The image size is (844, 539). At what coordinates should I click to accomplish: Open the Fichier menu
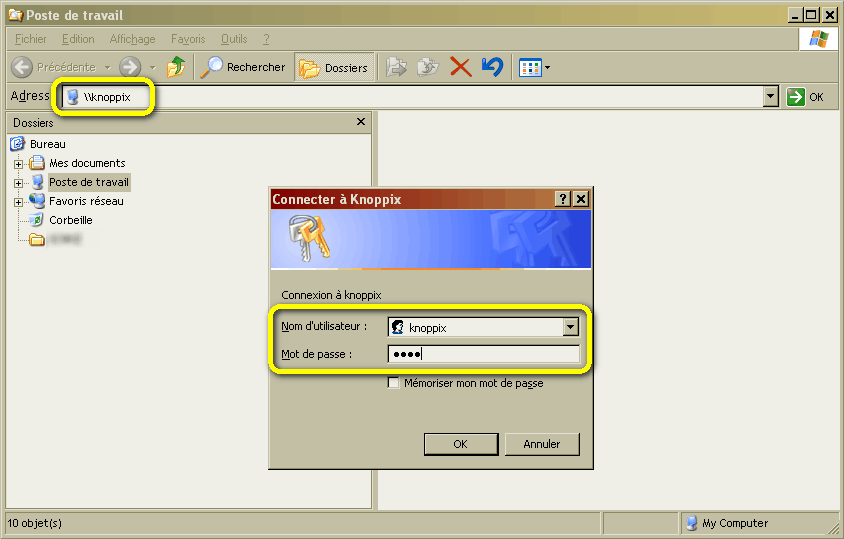click(x=31, y=39)
